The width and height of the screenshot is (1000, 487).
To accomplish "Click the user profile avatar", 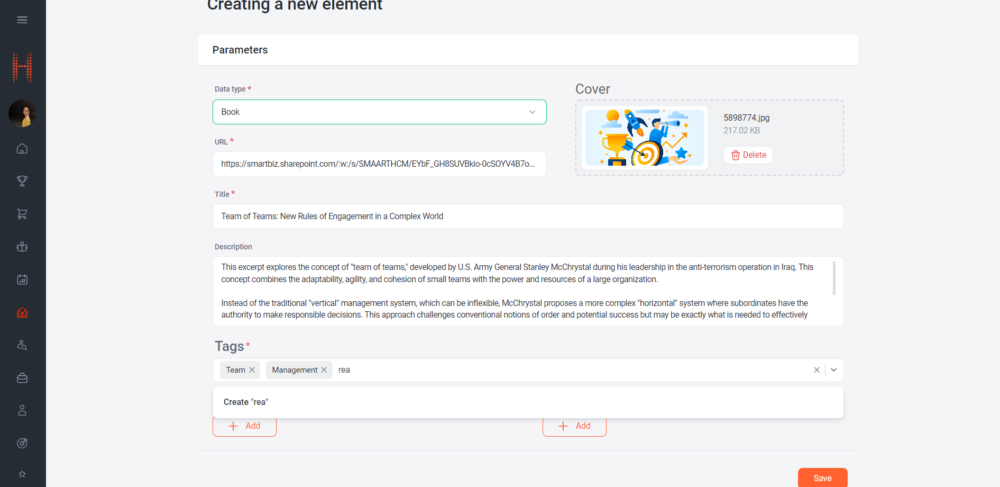I will (x=22, y=114).
